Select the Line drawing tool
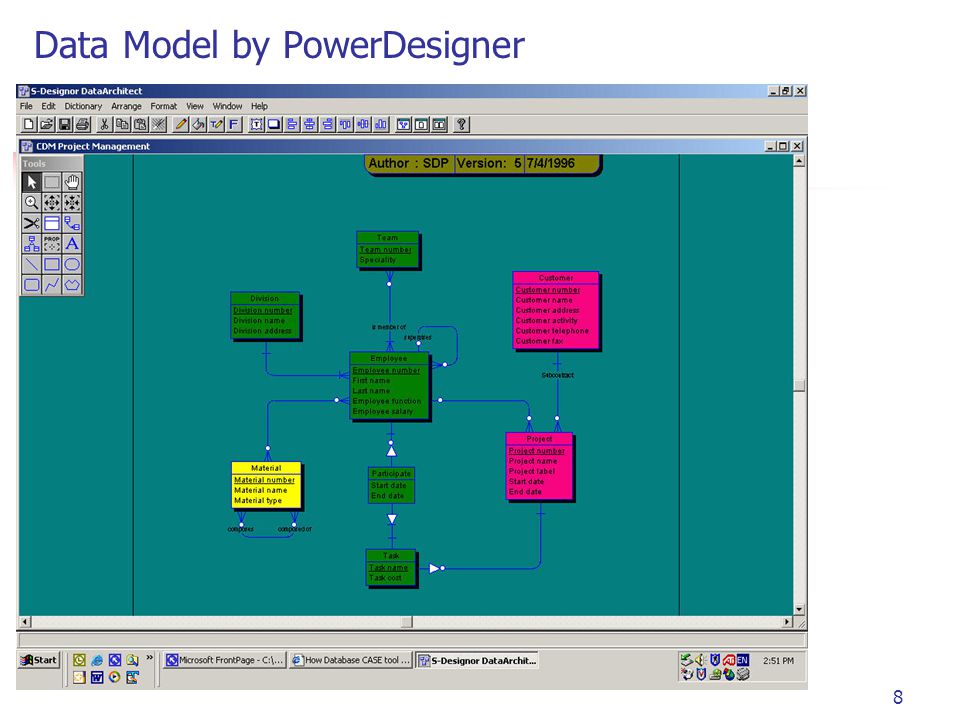The image size is (960, 720). (31, 264)
